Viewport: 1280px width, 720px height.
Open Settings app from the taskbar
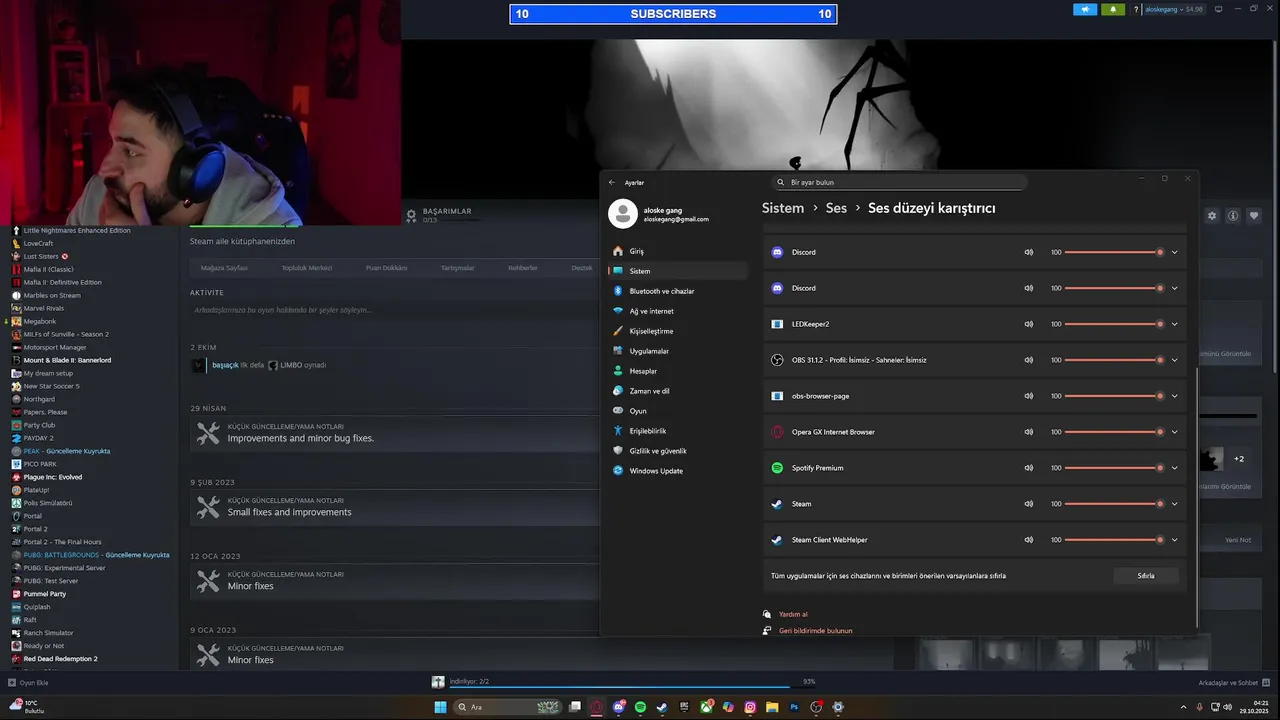pyautogui.click(x=838, y=707)
